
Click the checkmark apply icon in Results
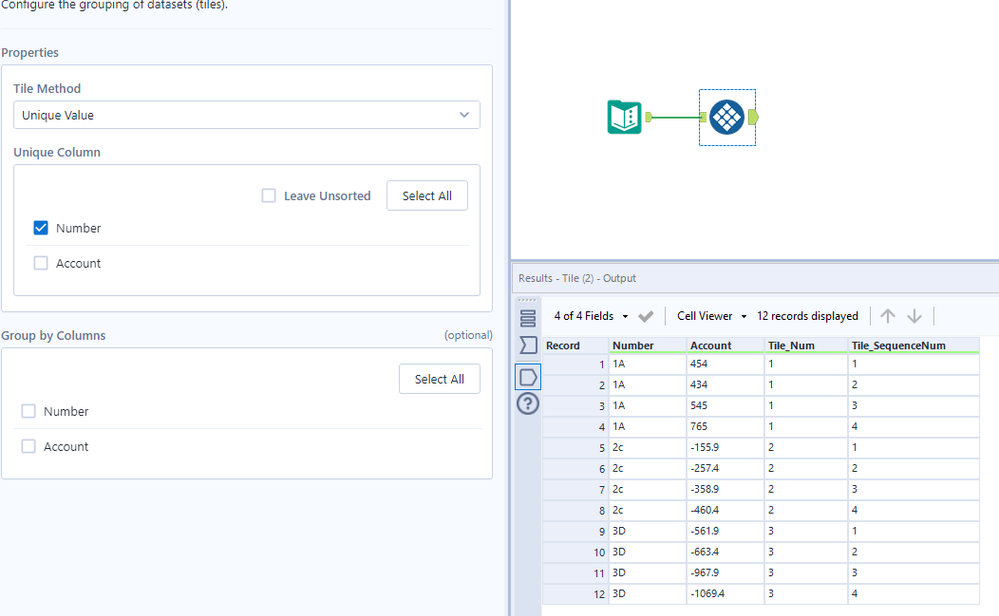646,316
